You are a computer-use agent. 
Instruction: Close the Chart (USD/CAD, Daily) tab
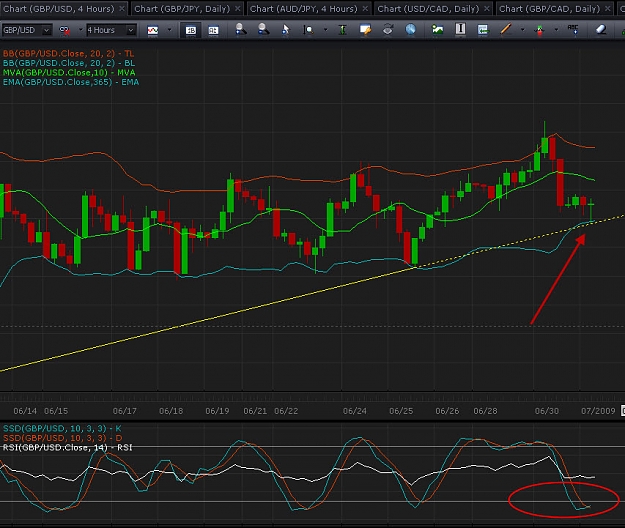pos(487,8)
